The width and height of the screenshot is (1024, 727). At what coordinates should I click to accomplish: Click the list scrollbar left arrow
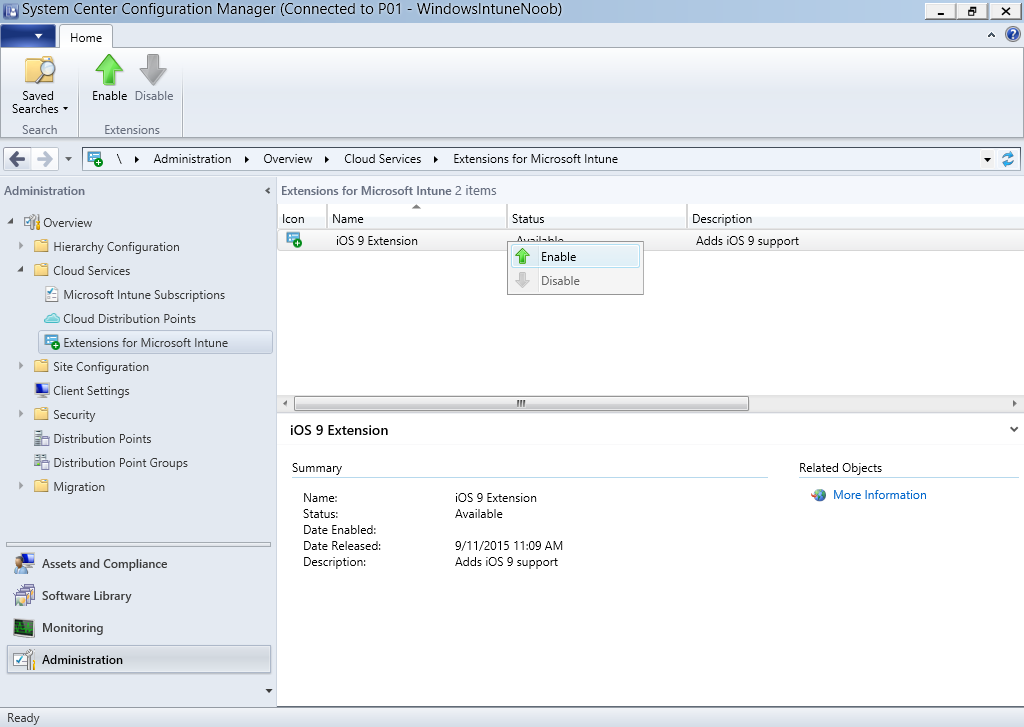point(285,404)
